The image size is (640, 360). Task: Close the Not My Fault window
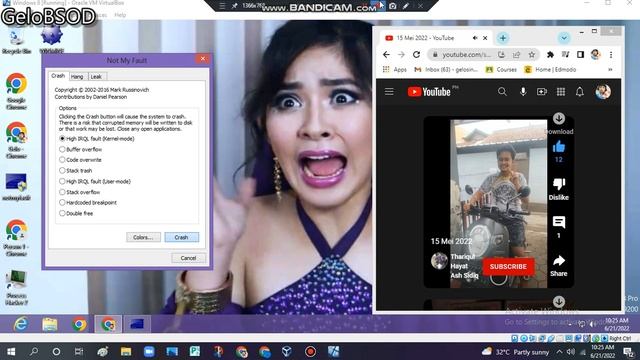click(x=203, y=59)
